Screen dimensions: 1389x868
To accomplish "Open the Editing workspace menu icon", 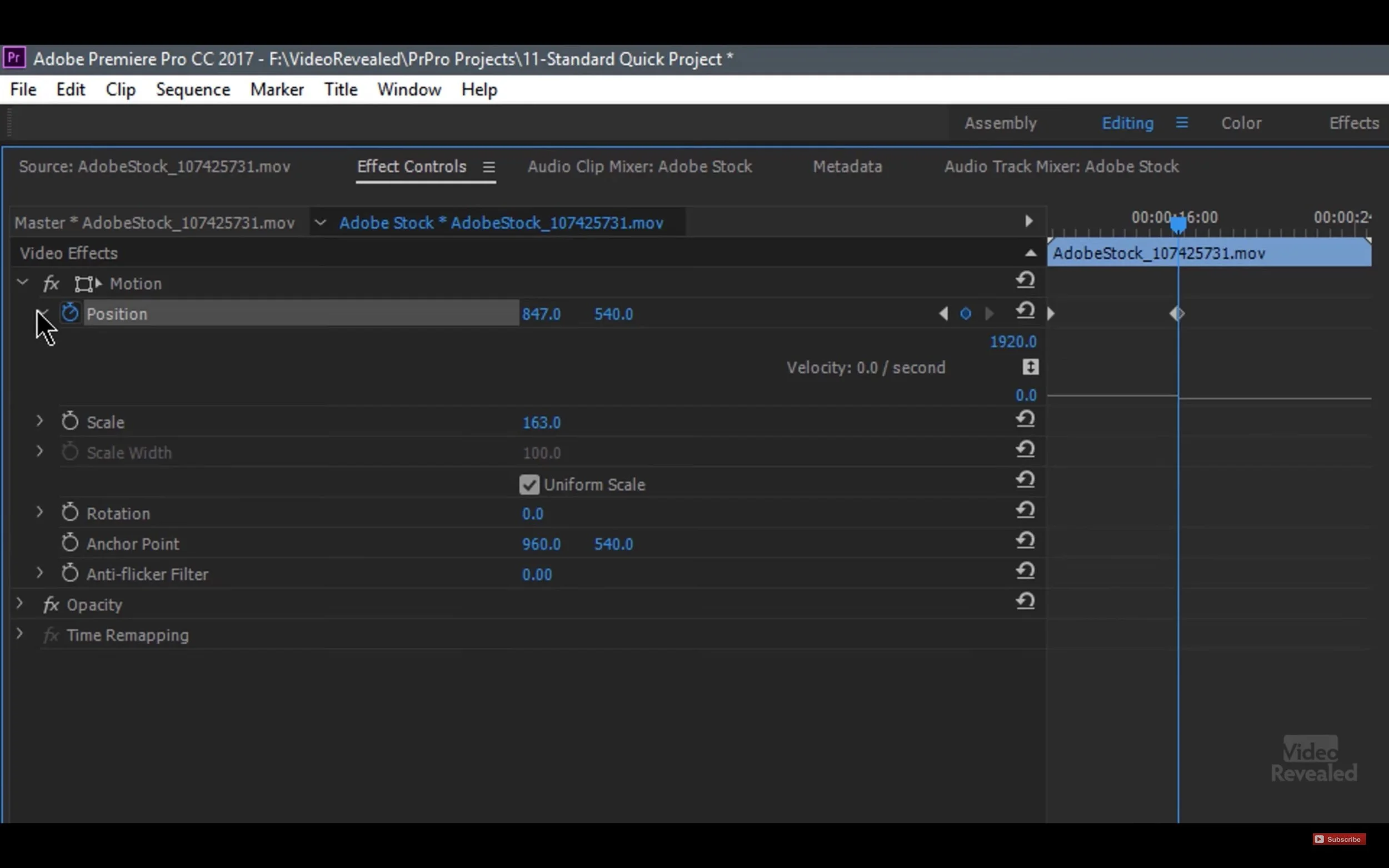I will (1181, 123).
